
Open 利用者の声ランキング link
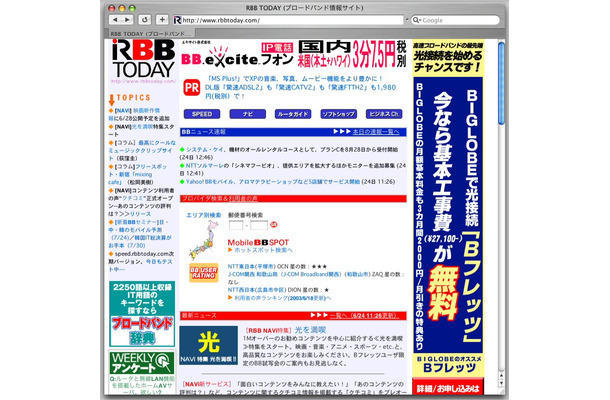[282, 298]
